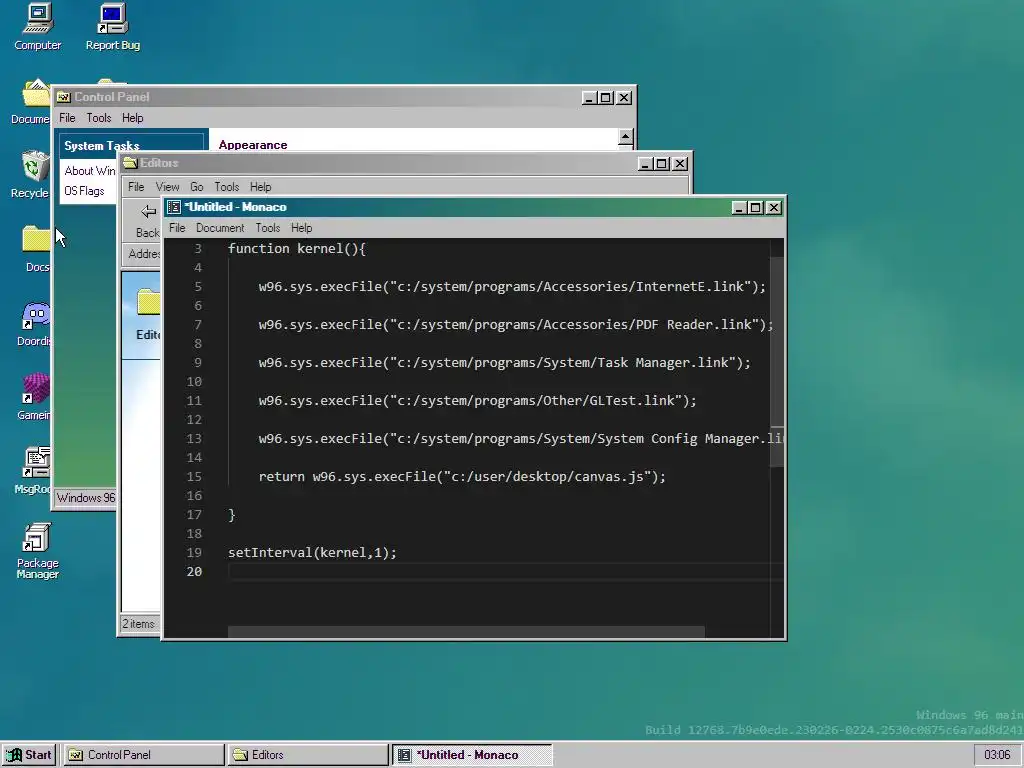Open File menu in Editors window
Screen dimensions: 1024x768
[x=136, y=187]
